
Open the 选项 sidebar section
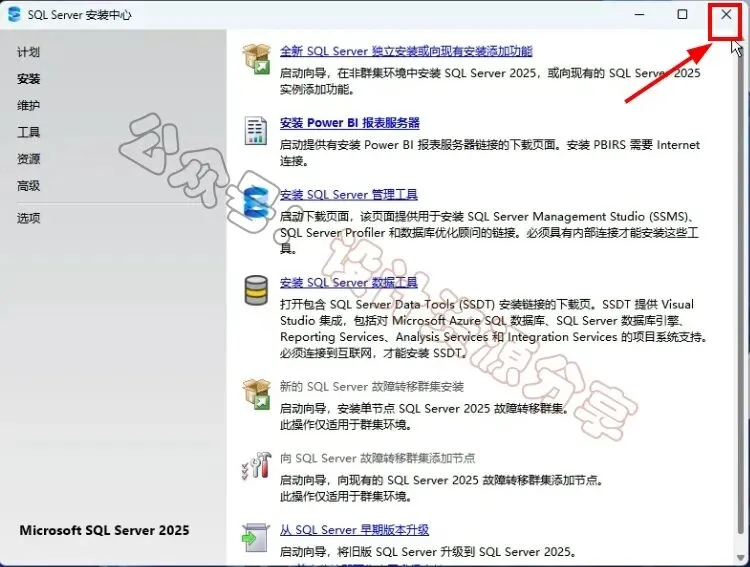[28, 218]
